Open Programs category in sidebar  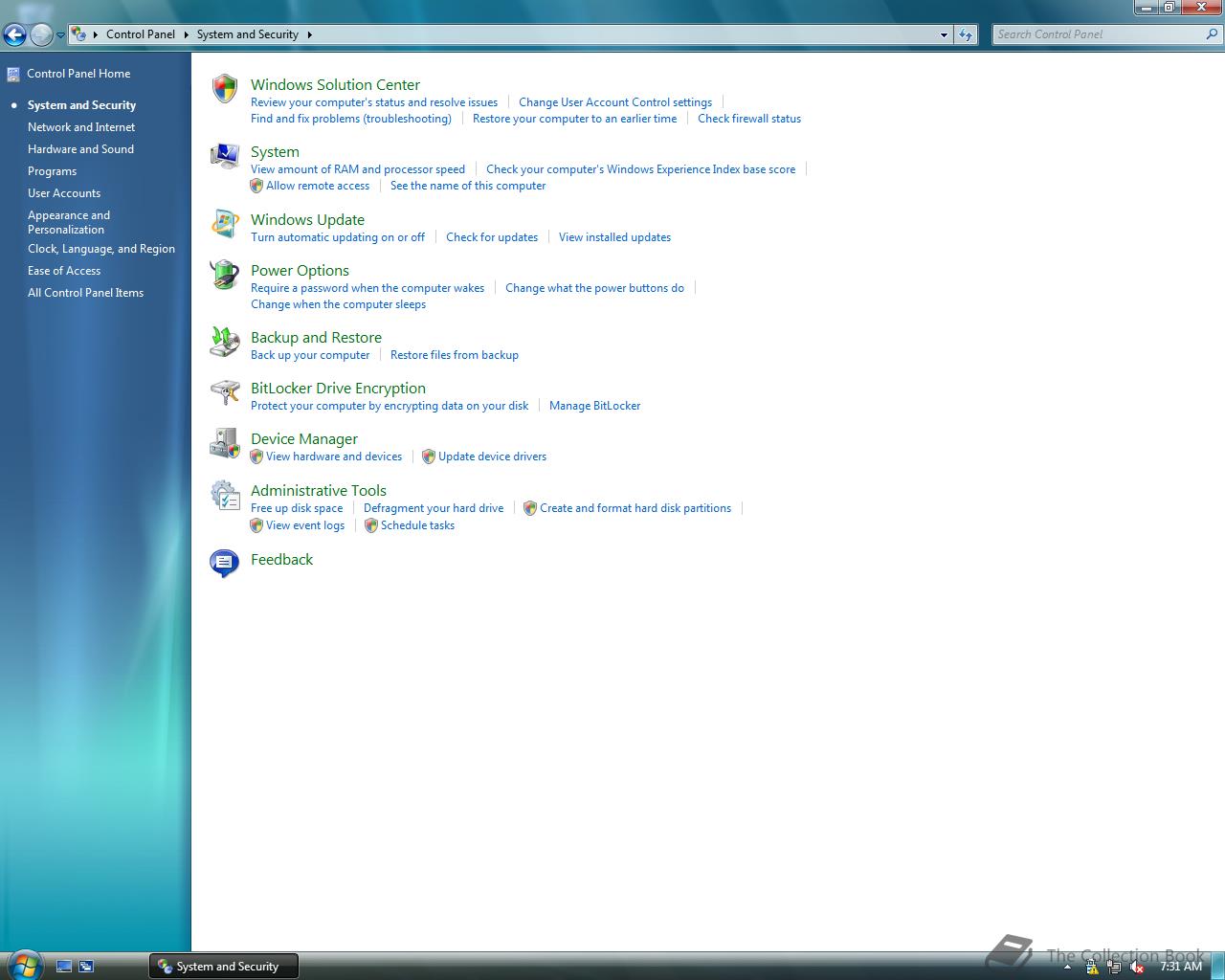click(x=52, y=171)
